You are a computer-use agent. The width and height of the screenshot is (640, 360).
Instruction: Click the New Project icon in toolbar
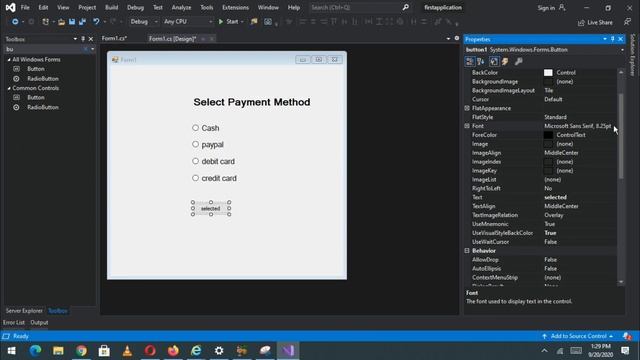click(x=45, y=22)
